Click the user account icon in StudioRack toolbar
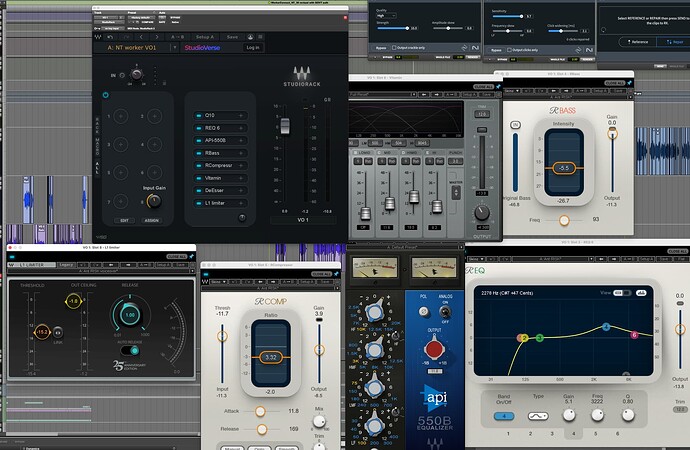The width and height of the screenshot is (690, 450). [250, 37]
